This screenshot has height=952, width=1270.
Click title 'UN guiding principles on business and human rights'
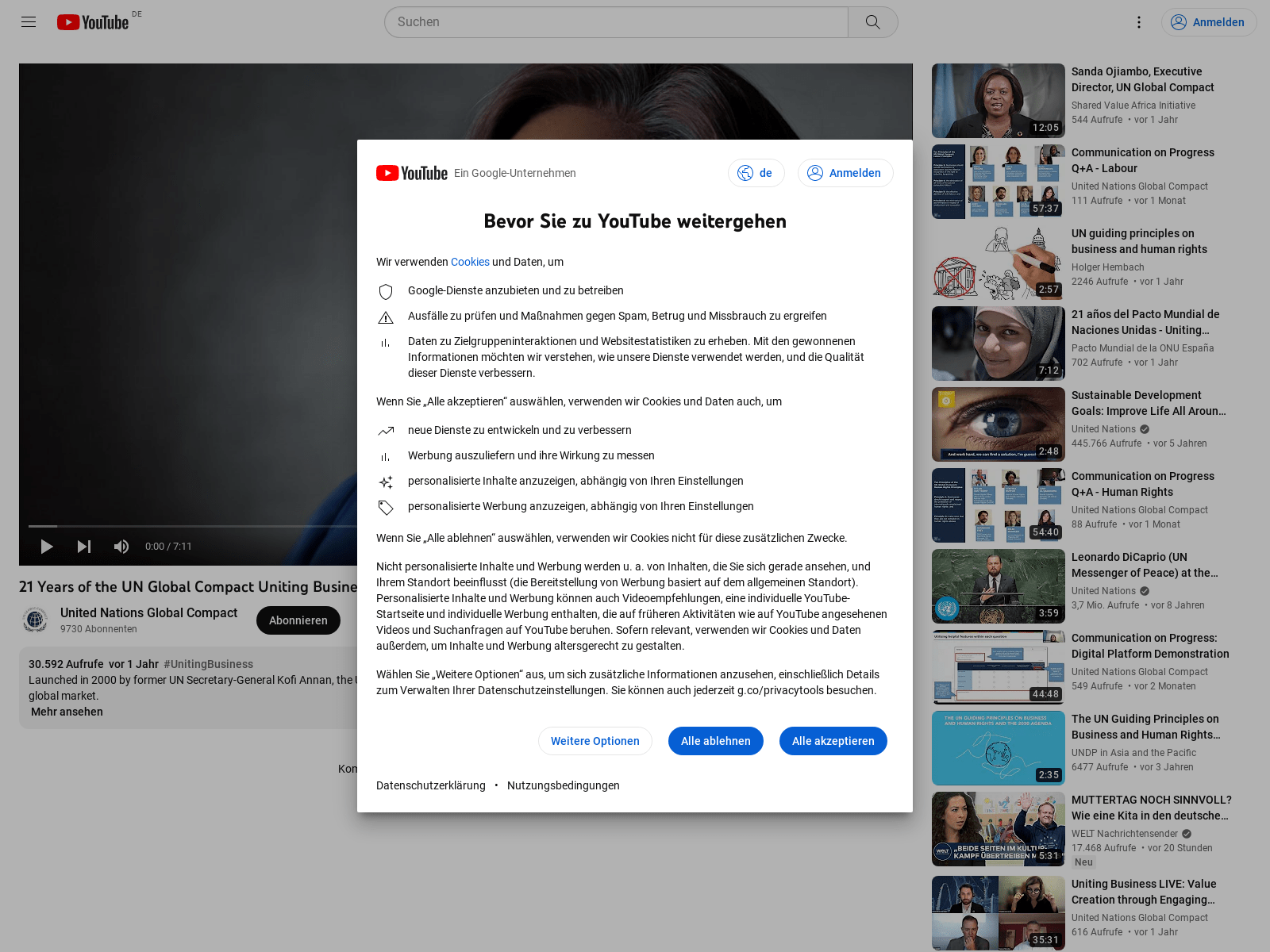(1139, 241)
